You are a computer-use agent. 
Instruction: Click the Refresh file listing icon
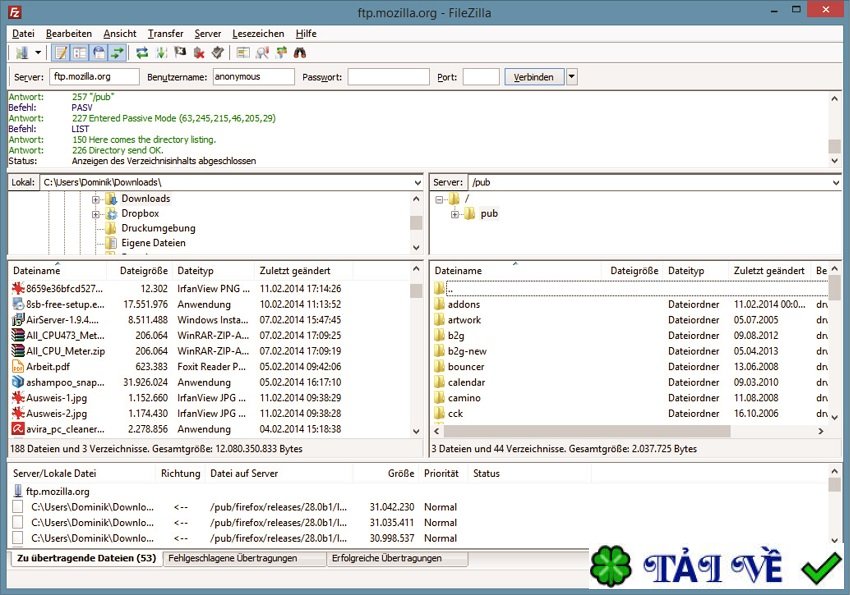(x=142, y=52)
